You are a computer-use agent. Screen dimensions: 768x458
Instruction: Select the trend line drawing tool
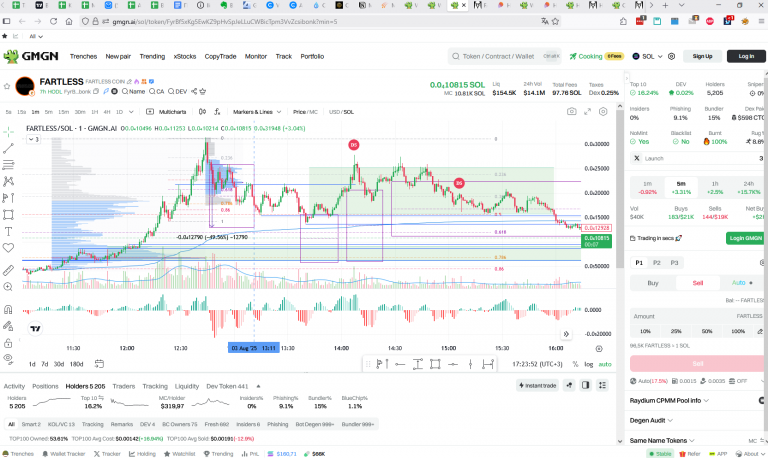tap(8, 148)
